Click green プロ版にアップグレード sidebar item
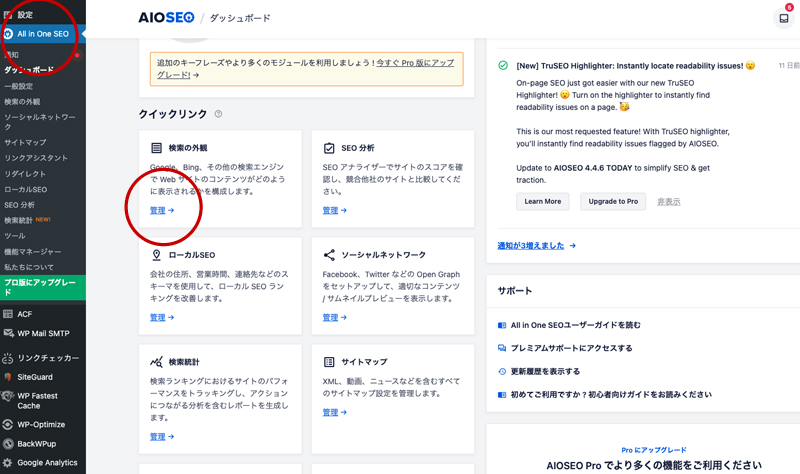The image size is (800, 474). point(43,287)
